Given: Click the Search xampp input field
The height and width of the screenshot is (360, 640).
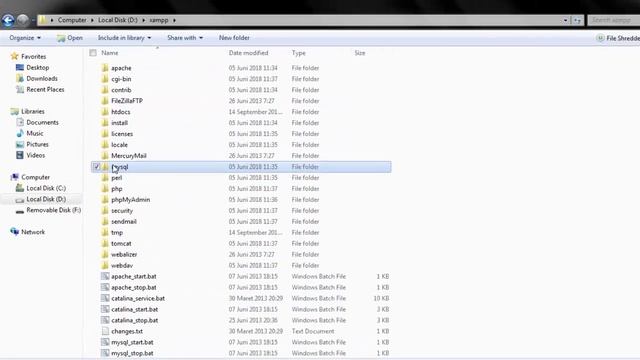Looking at the screenshot, I should 613,20.
